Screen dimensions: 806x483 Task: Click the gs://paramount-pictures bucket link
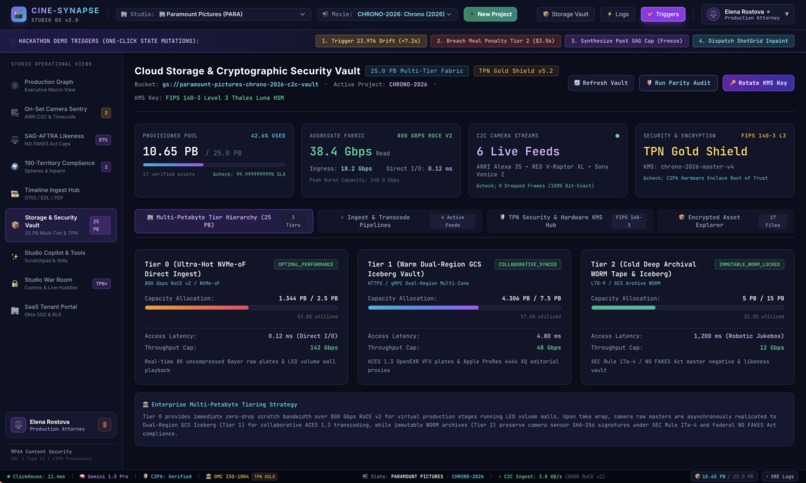(x=240, y=84)
